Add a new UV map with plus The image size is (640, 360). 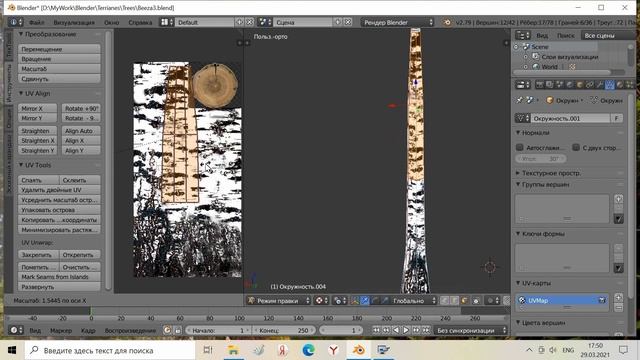point(618,298)
